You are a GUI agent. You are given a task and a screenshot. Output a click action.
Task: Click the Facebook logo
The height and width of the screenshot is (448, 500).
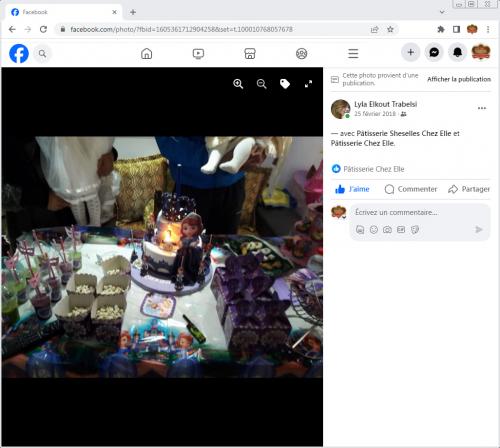pos(19,53)
